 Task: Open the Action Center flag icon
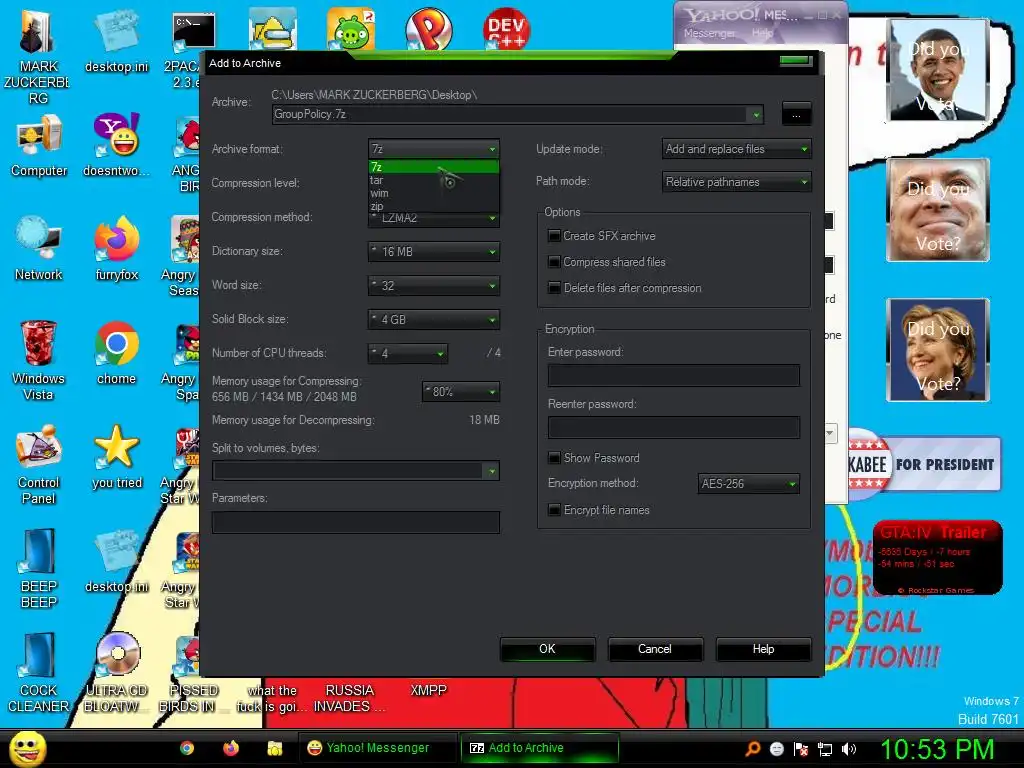pos(801,749)
